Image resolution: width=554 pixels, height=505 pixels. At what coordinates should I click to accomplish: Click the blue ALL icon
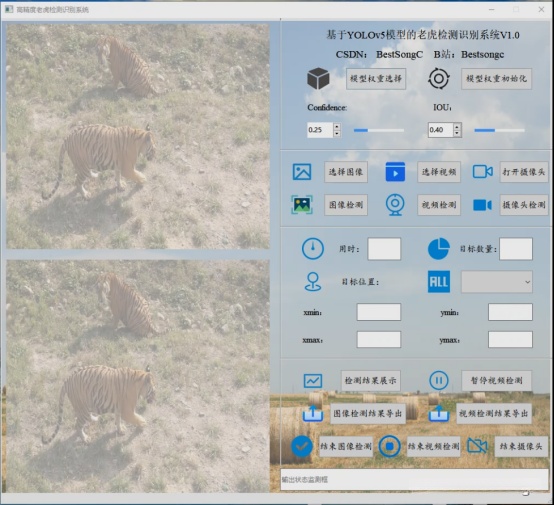click(x=439, y=282)
